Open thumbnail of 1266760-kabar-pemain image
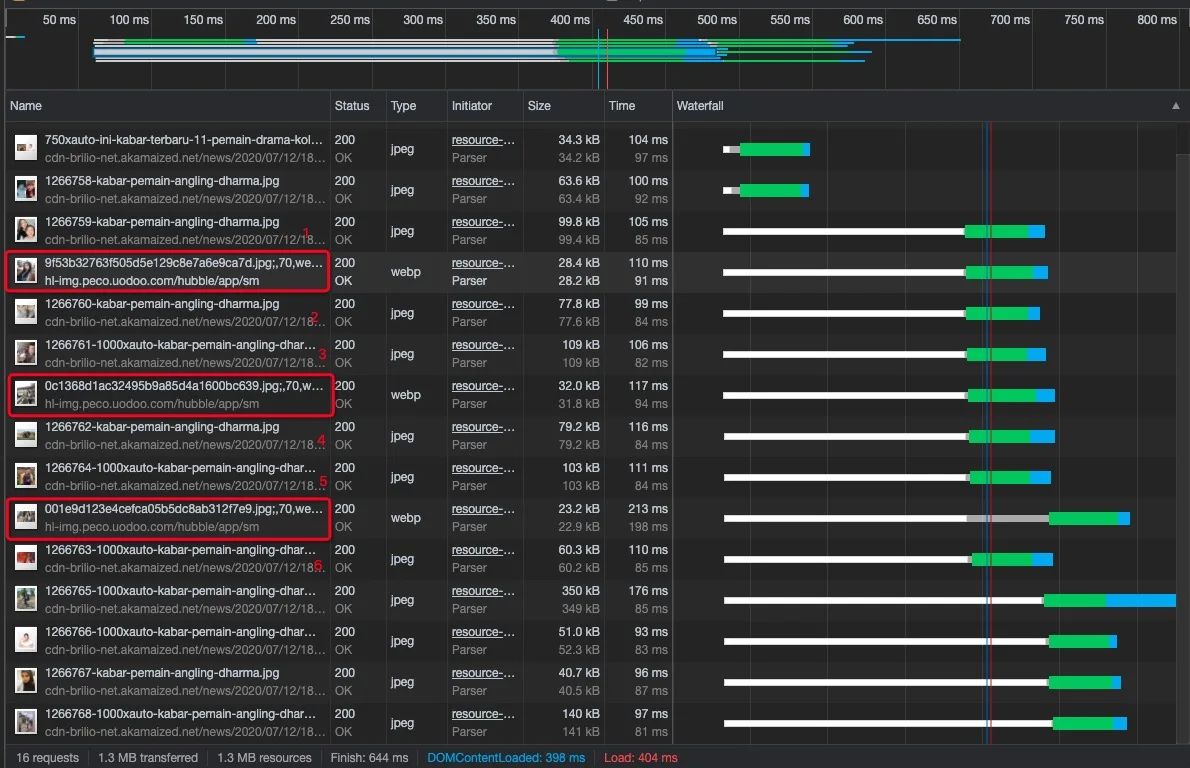The height and width of the screenshot is (768, 1190). click(26, 312)
